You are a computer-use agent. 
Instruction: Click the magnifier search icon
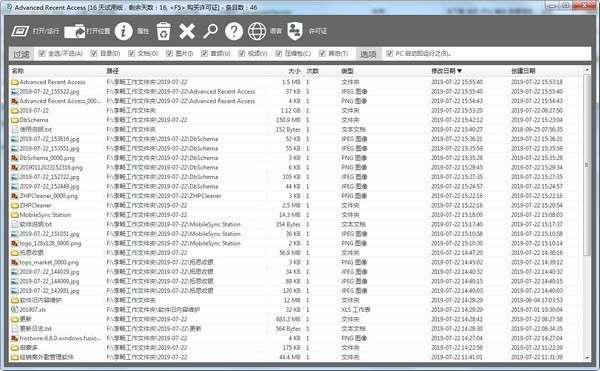click(210, 31)
